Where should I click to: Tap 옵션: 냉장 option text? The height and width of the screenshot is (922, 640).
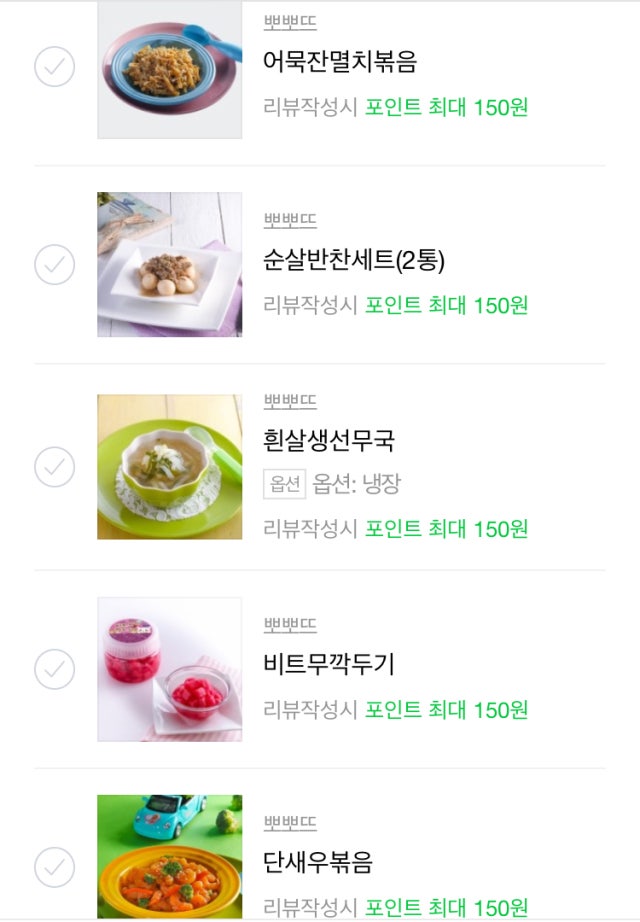(357, 484)
